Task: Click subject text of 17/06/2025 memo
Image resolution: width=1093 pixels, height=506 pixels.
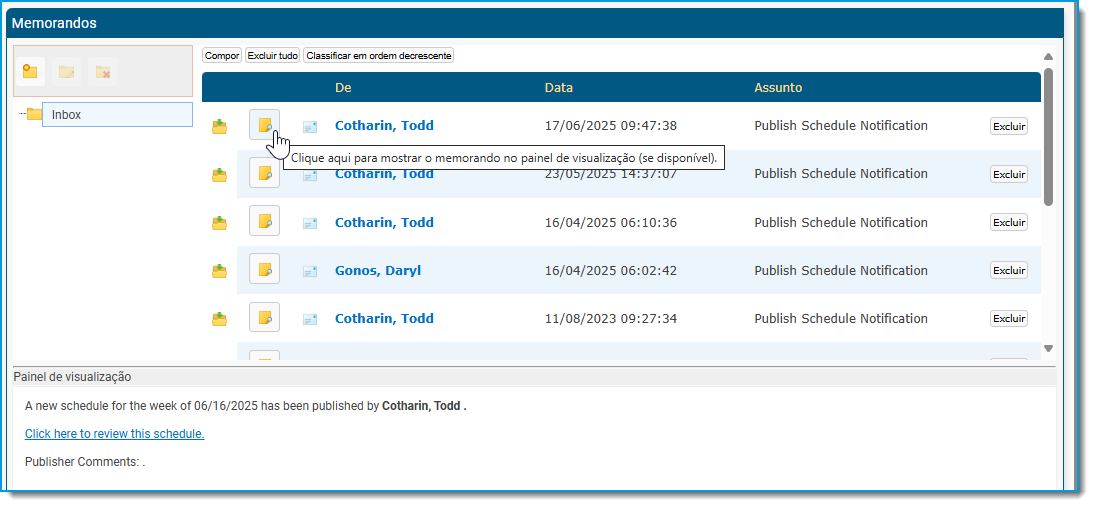Action: [841, 125]
